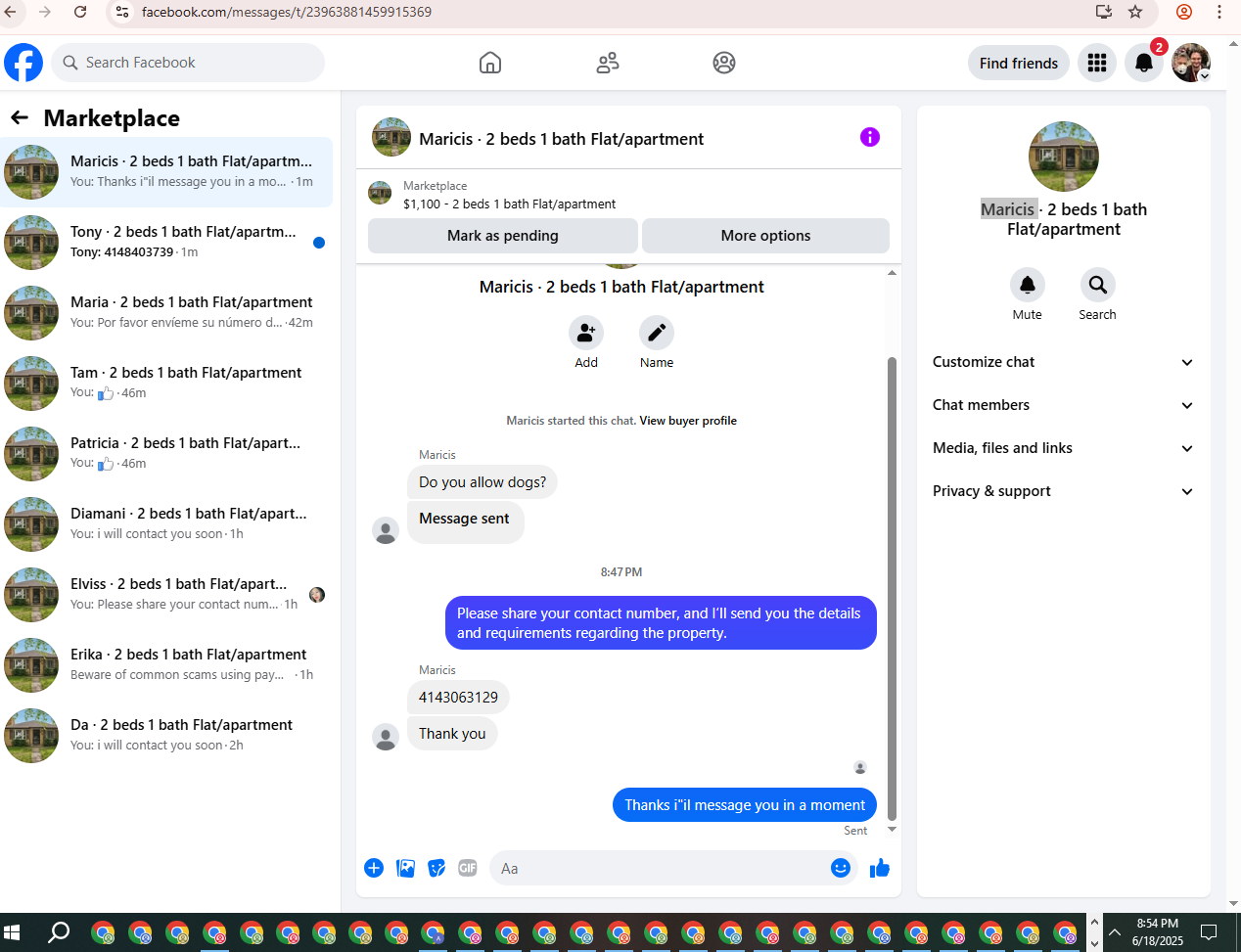Expand the Privacy & support section
This screenshot has width=1241, height=952.
(x=1064, y=491)
